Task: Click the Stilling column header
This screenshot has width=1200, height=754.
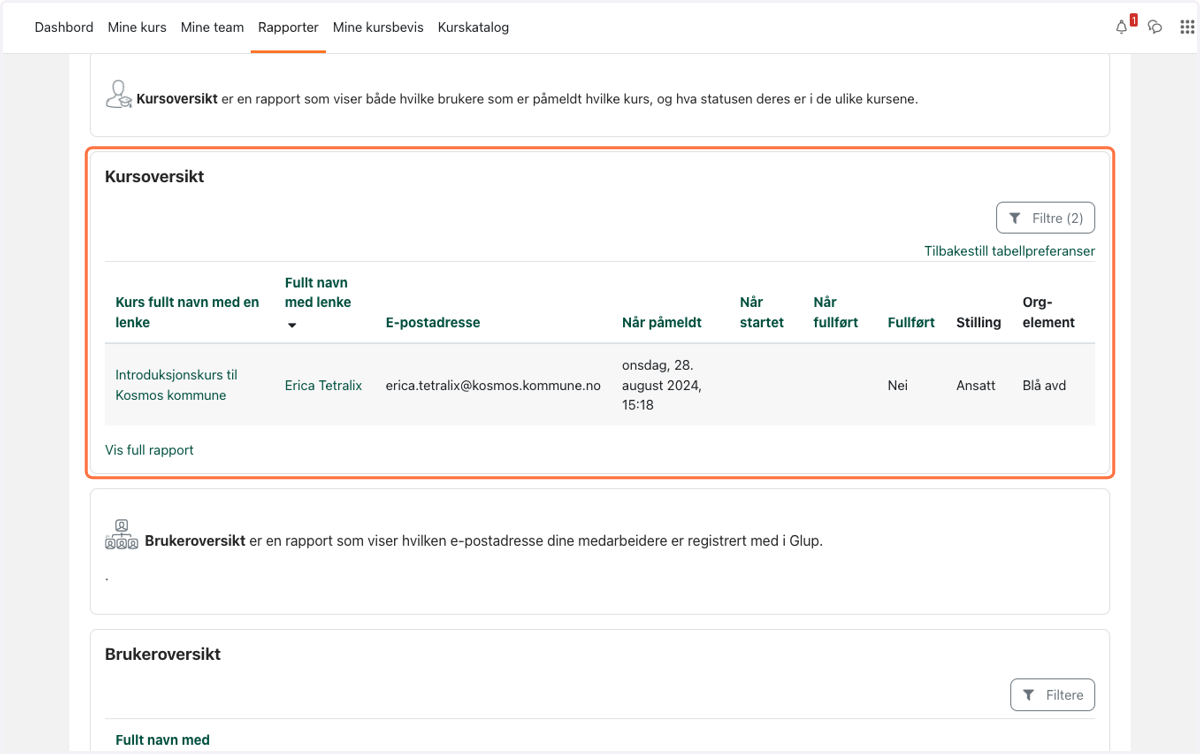Action: click(979, 322)
